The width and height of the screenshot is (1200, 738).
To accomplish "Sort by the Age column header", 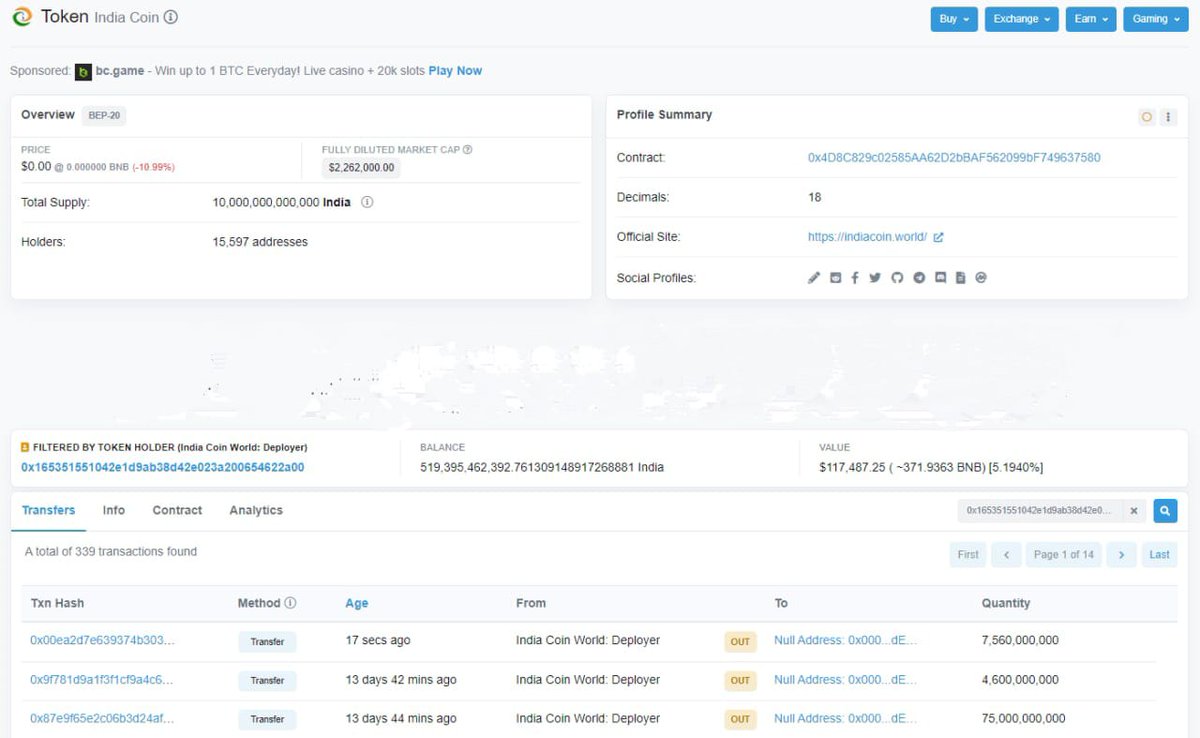I will [x=357, y=603].
